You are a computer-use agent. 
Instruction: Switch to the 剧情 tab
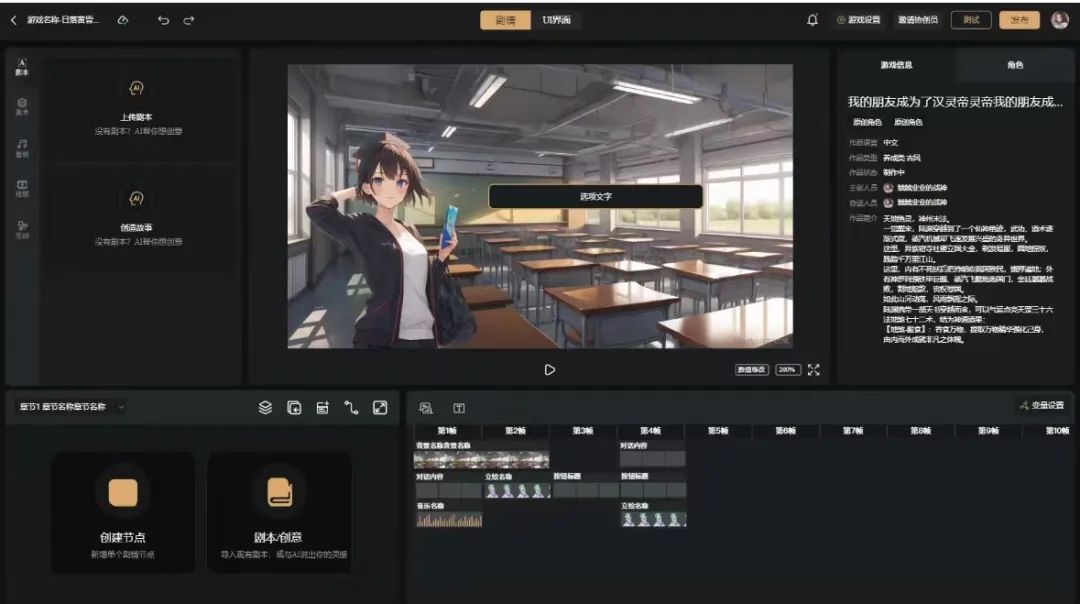pyautogui.click(x=505, y=20)
